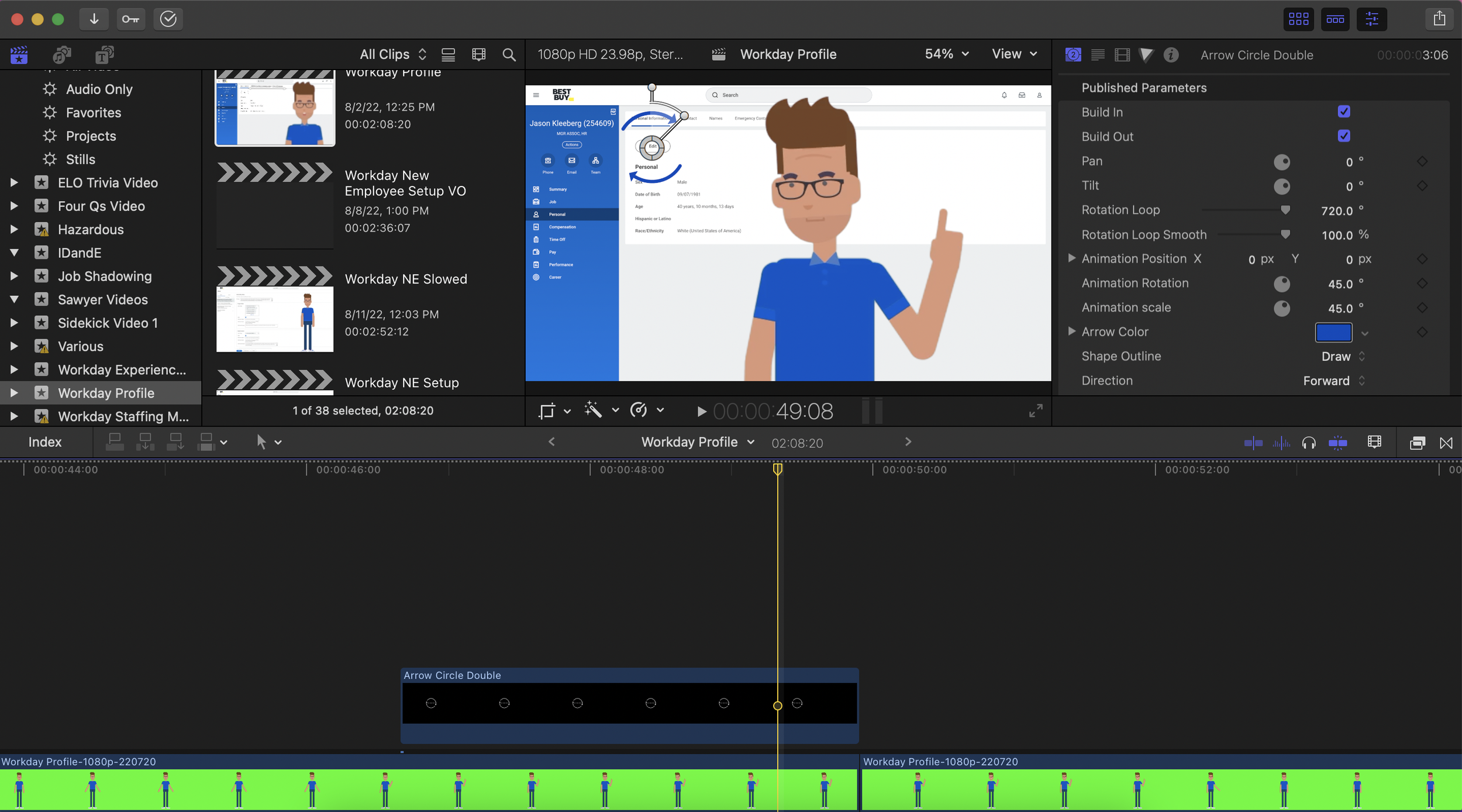This screenshot has width=1462, height=812.
Task: Toggle timeline snapping icon
Action: tap(1337, 443)
